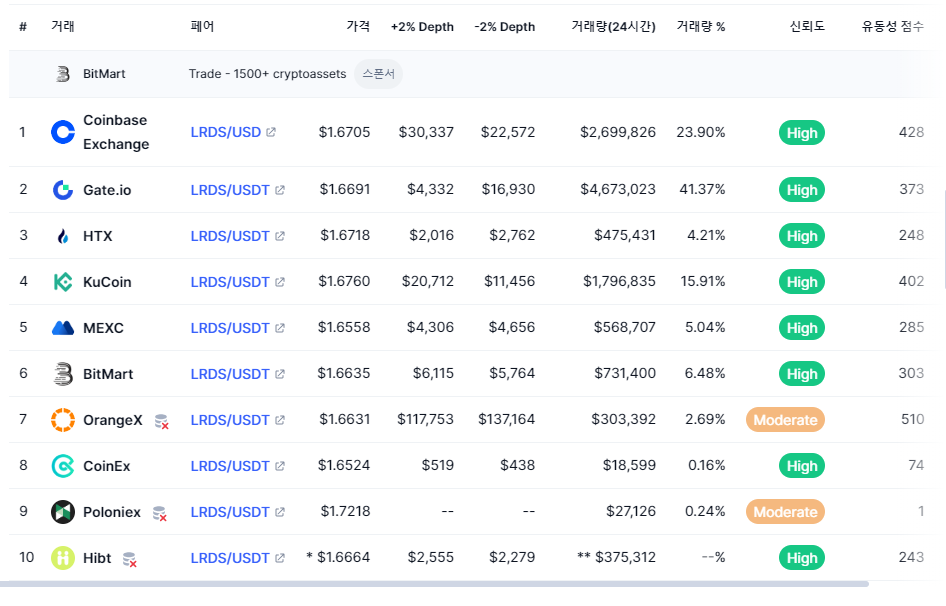
Task: Open external link icon in CoinEx row
Action: tap(280, 466)
